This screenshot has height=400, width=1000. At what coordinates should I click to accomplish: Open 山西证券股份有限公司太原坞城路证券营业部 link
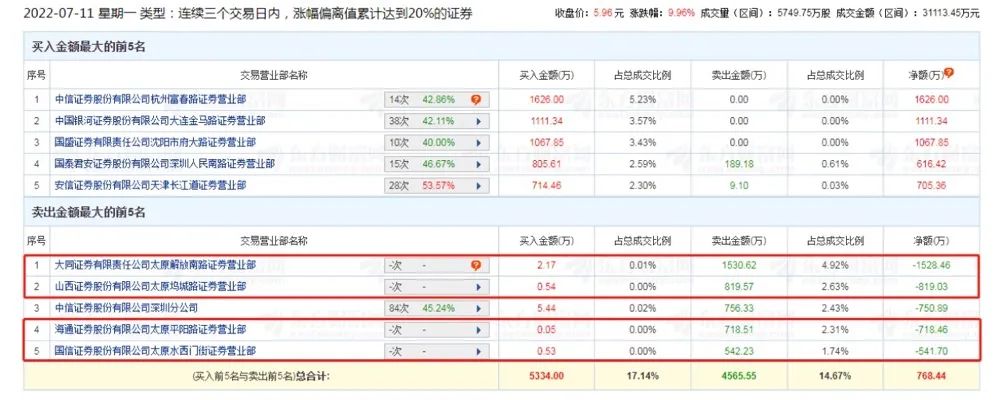(x=151, y=287)
